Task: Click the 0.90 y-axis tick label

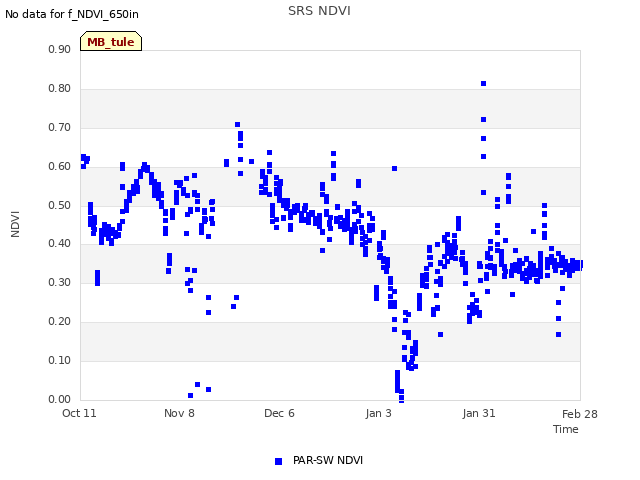Action: 59,49
